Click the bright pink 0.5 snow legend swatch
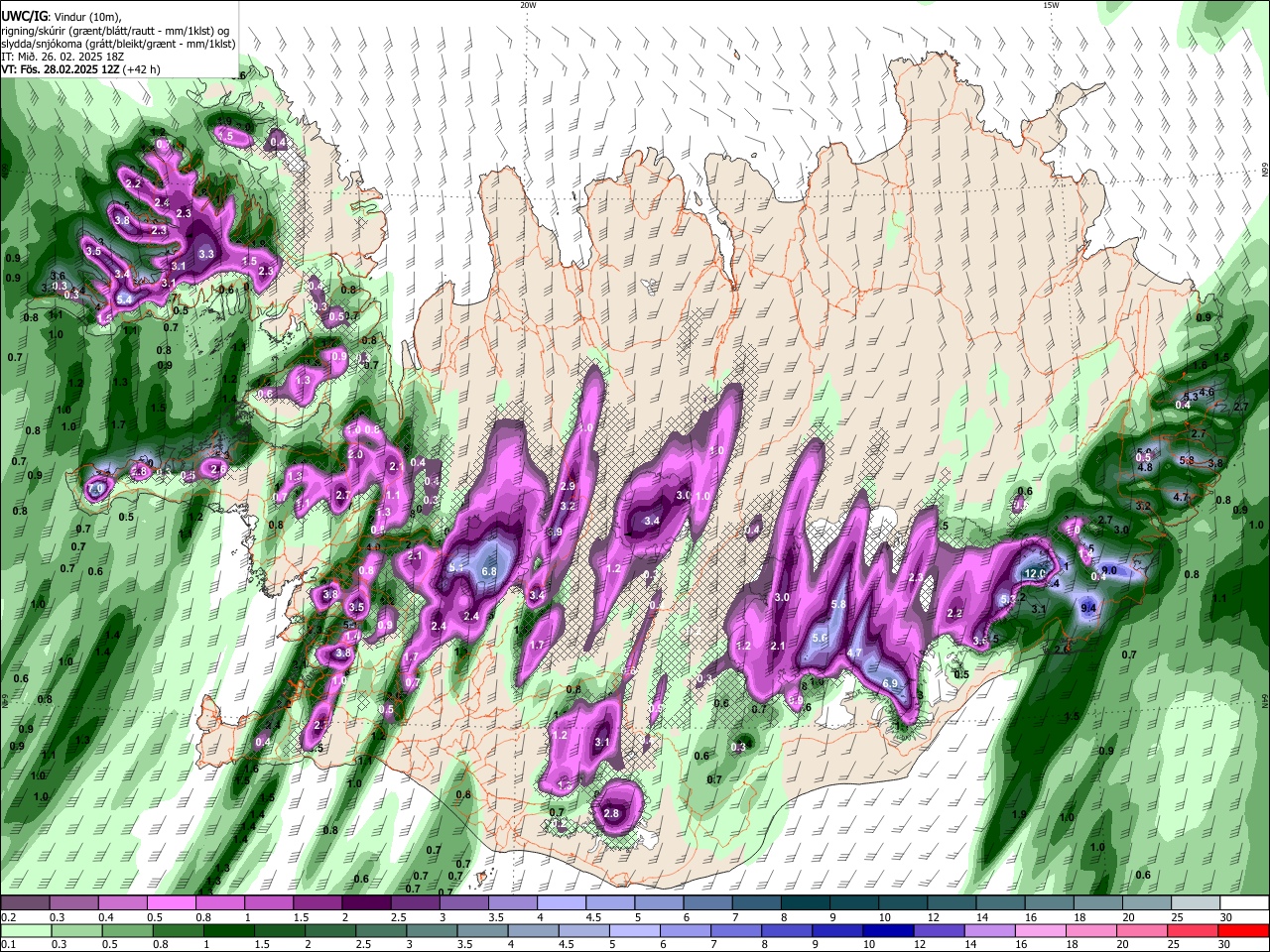Viewport: 1270px width, 952px height. pyautogui.click(x=173, y=903)
